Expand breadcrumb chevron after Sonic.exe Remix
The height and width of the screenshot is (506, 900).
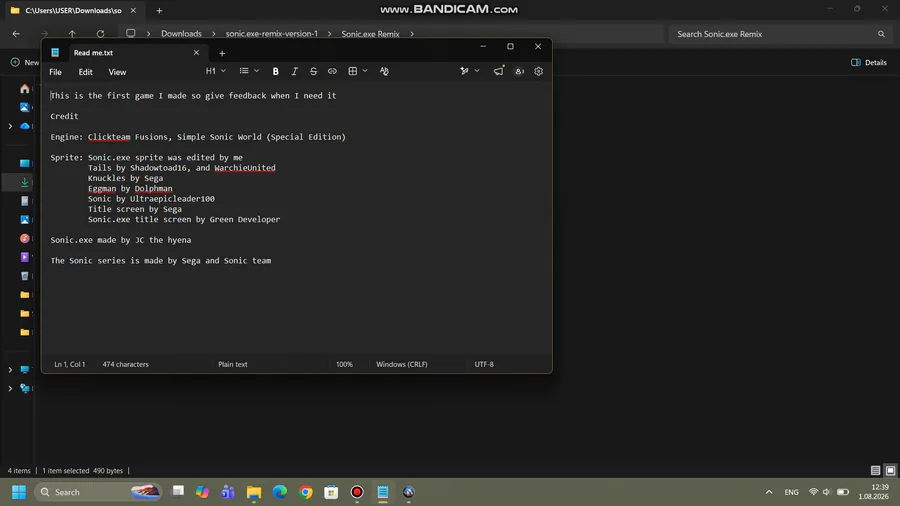click(412, 34)
